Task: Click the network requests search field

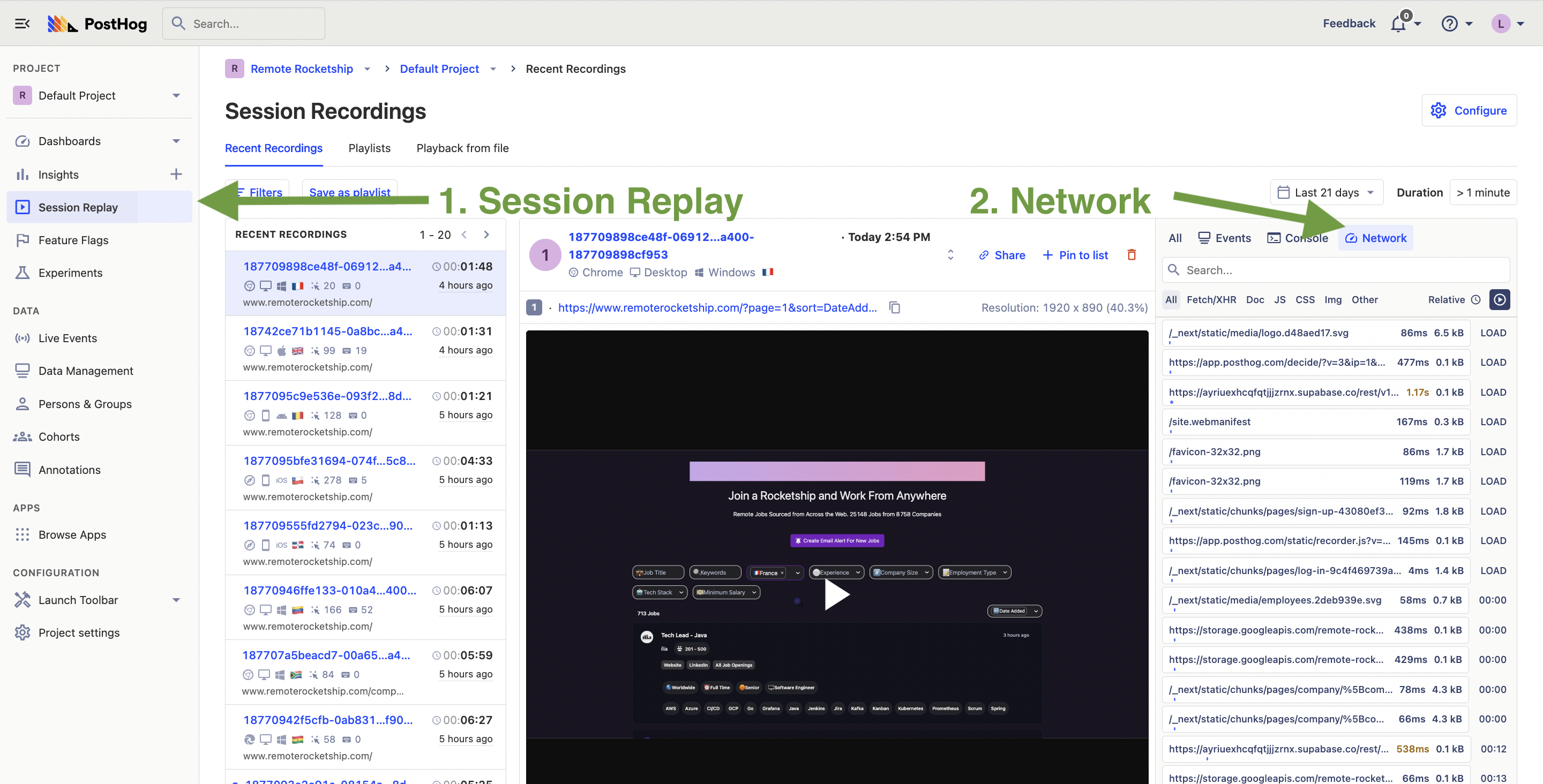Action: coord(1336,269)
